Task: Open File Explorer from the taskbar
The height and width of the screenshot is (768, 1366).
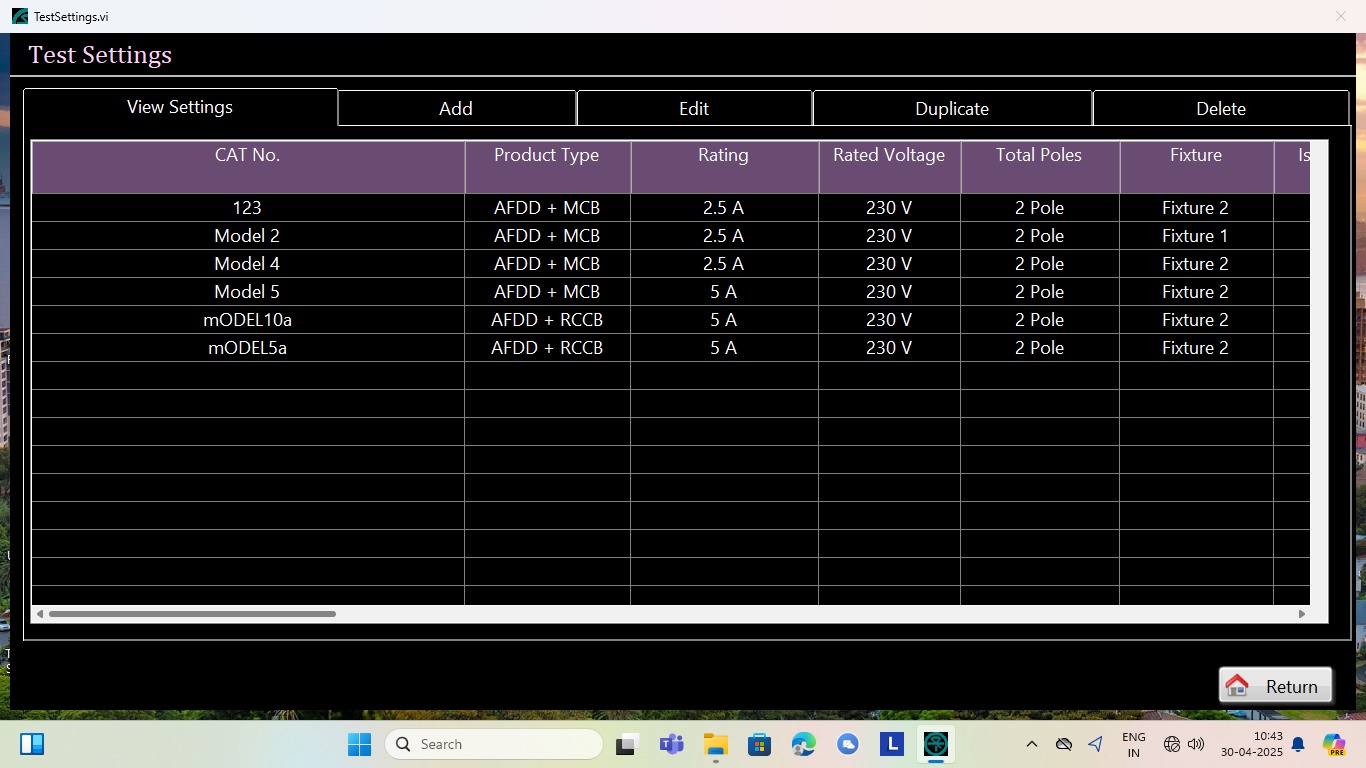Action: coord(715,744)
